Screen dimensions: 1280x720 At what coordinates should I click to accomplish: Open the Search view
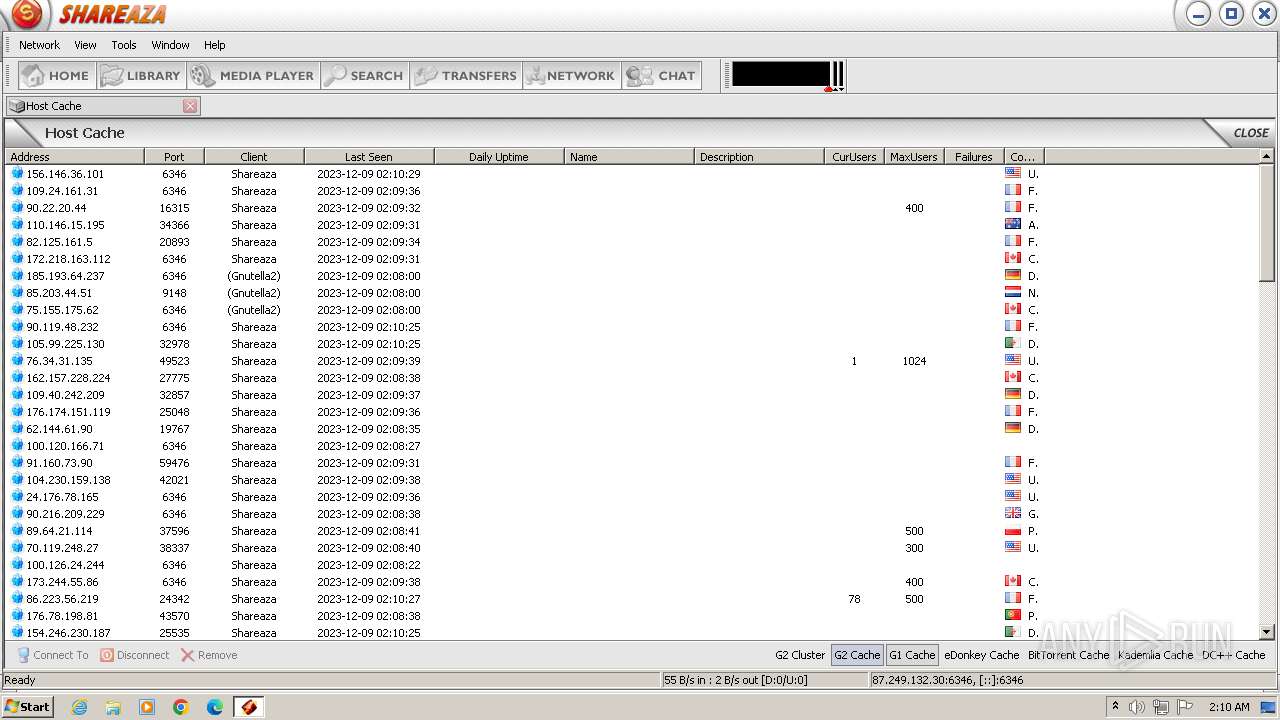click(364, 76)
